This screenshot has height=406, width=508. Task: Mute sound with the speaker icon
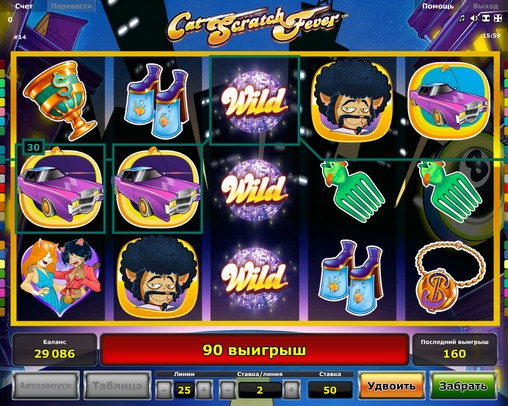474,19
